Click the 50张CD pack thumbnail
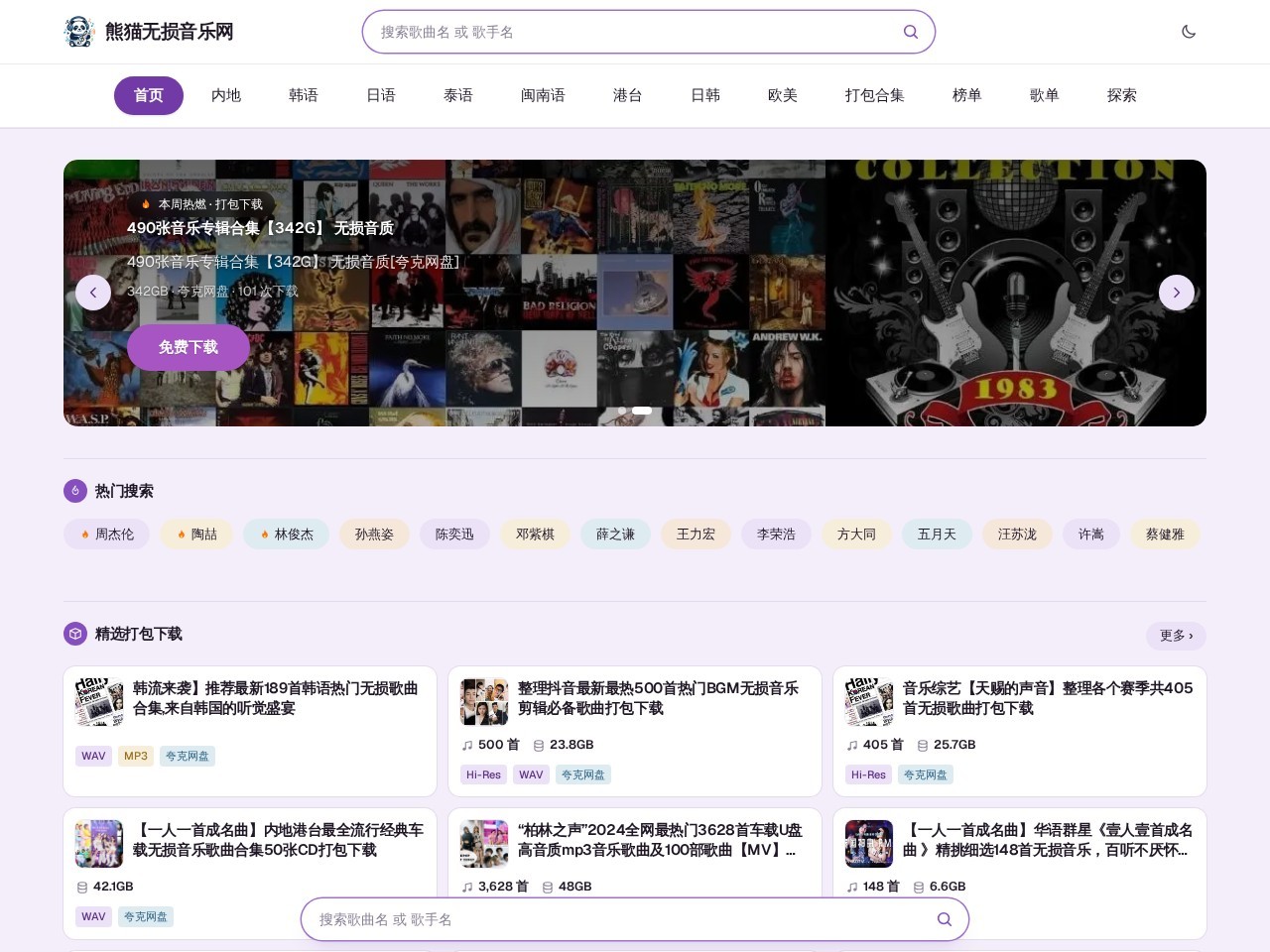1270x952 pixels. point(99,844)
